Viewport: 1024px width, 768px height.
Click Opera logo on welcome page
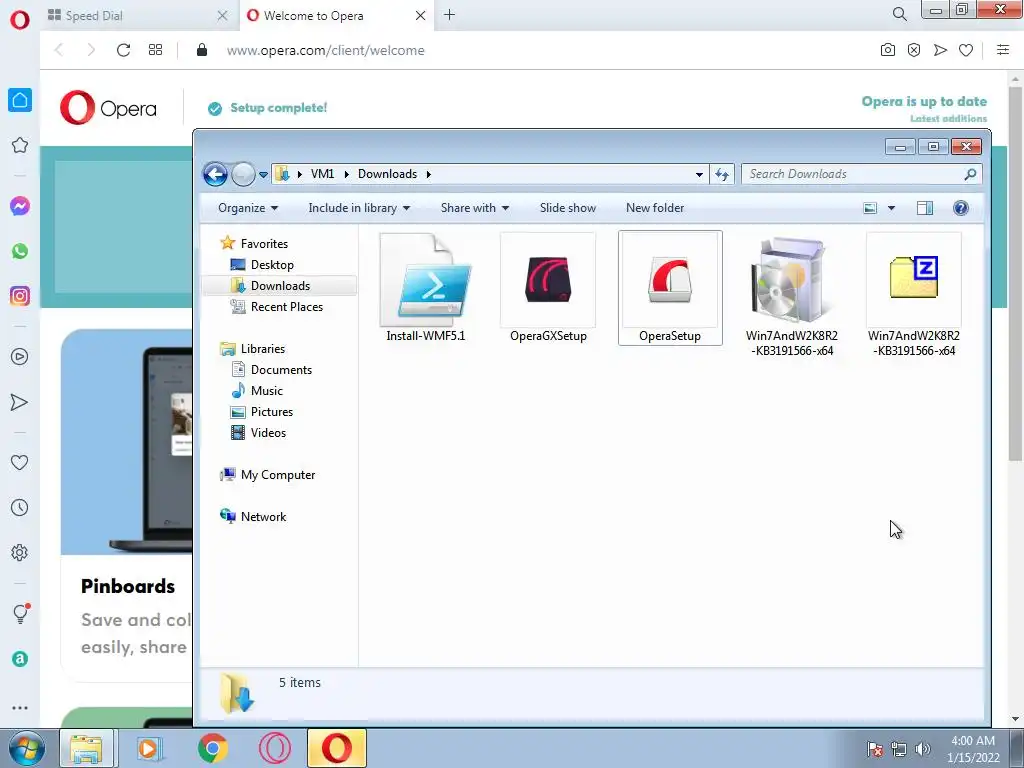pos(108,108)
